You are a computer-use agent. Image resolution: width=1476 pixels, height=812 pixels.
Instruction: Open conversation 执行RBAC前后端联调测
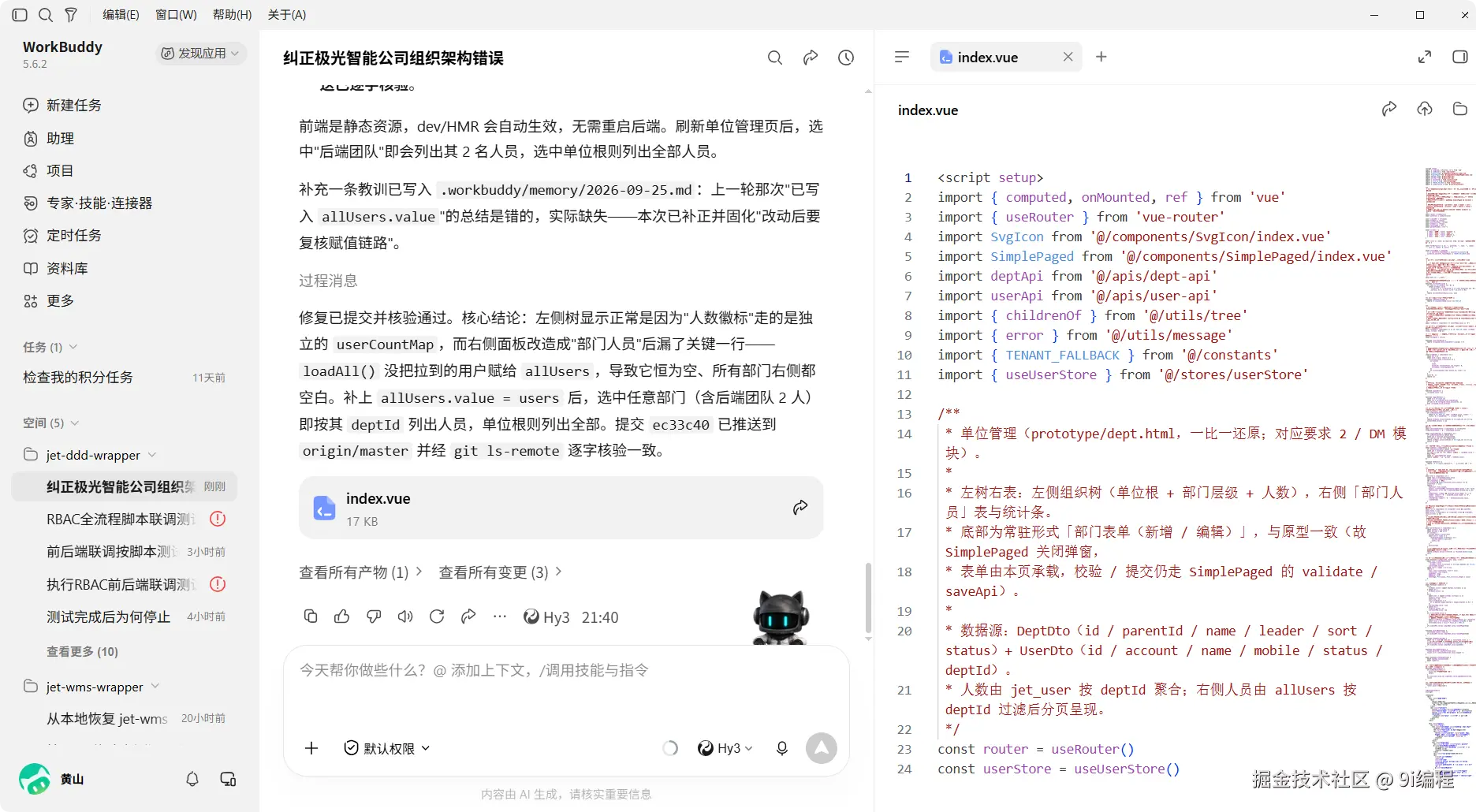point(125,584)
